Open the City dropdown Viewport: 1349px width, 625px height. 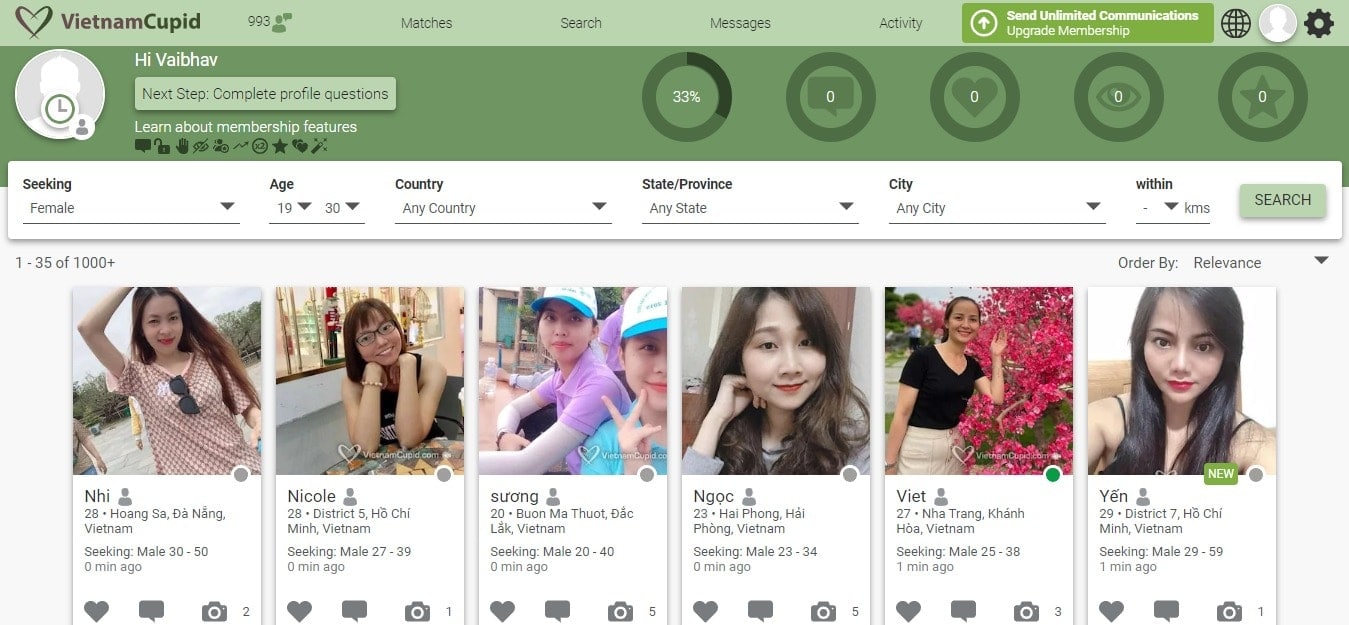[997, 208]
